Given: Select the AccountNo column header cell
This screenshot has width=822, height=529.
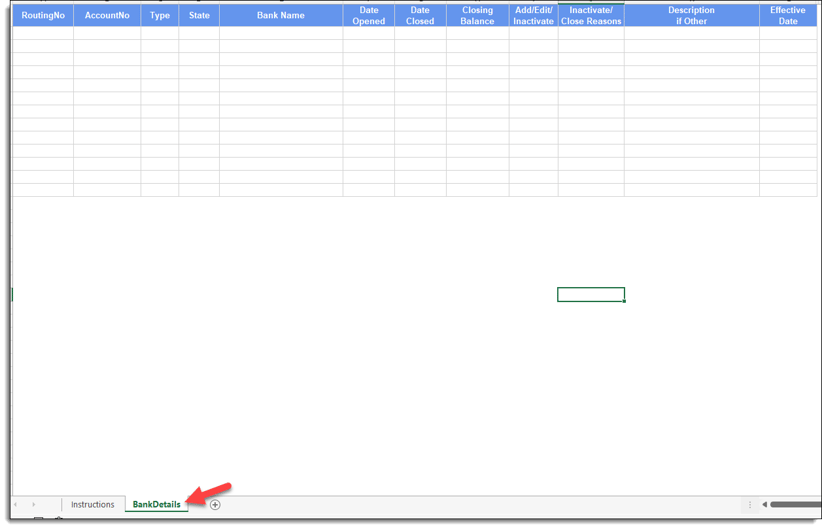Looking at the screenshot, I should click(x=107, y=16).
